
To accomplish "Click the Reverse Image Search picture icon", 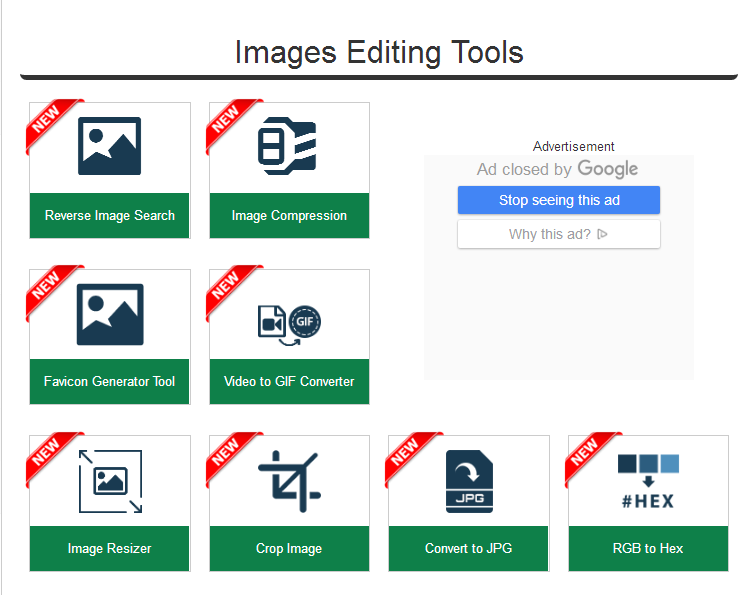I will (x=109, y=147).
